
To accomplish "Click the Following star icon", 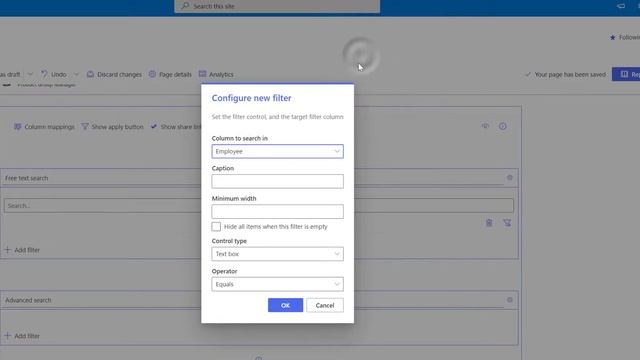I will (612, 38).
